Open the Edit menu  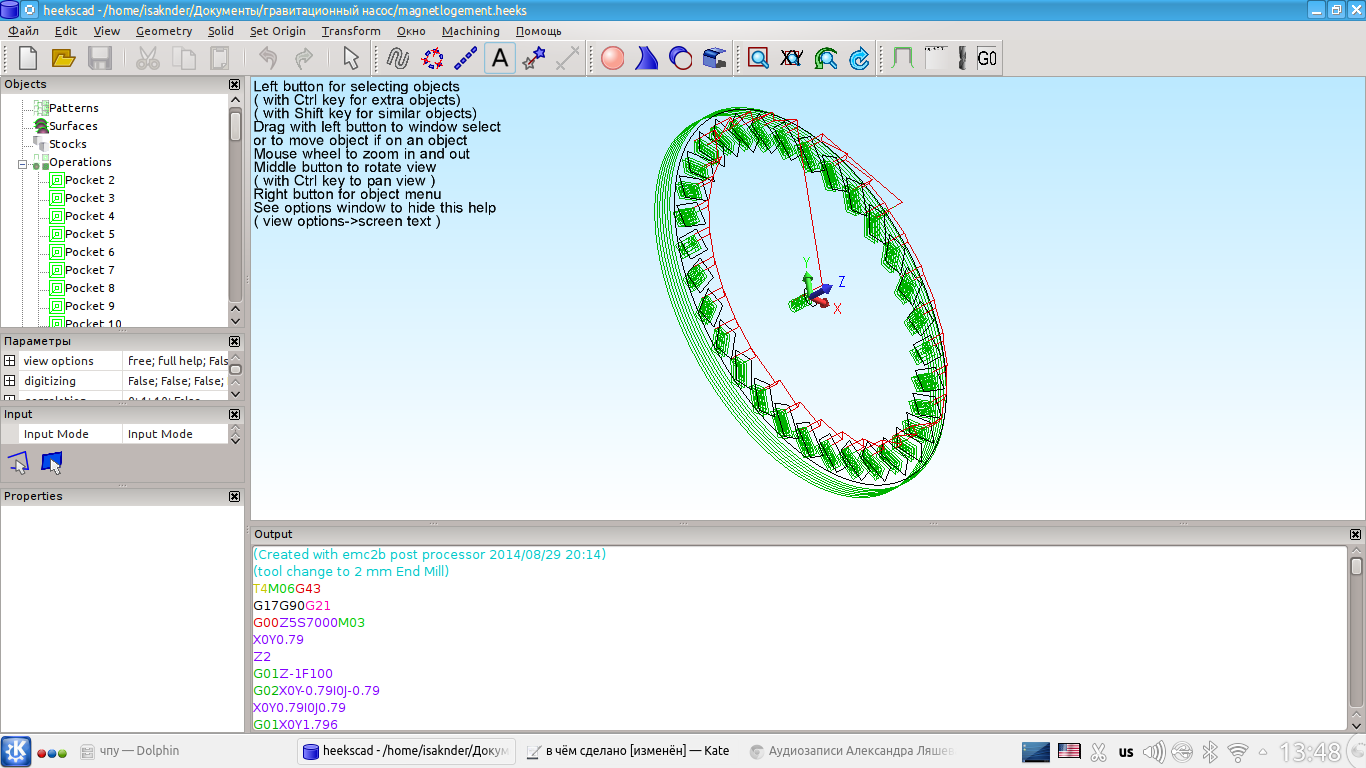point(66,31)
